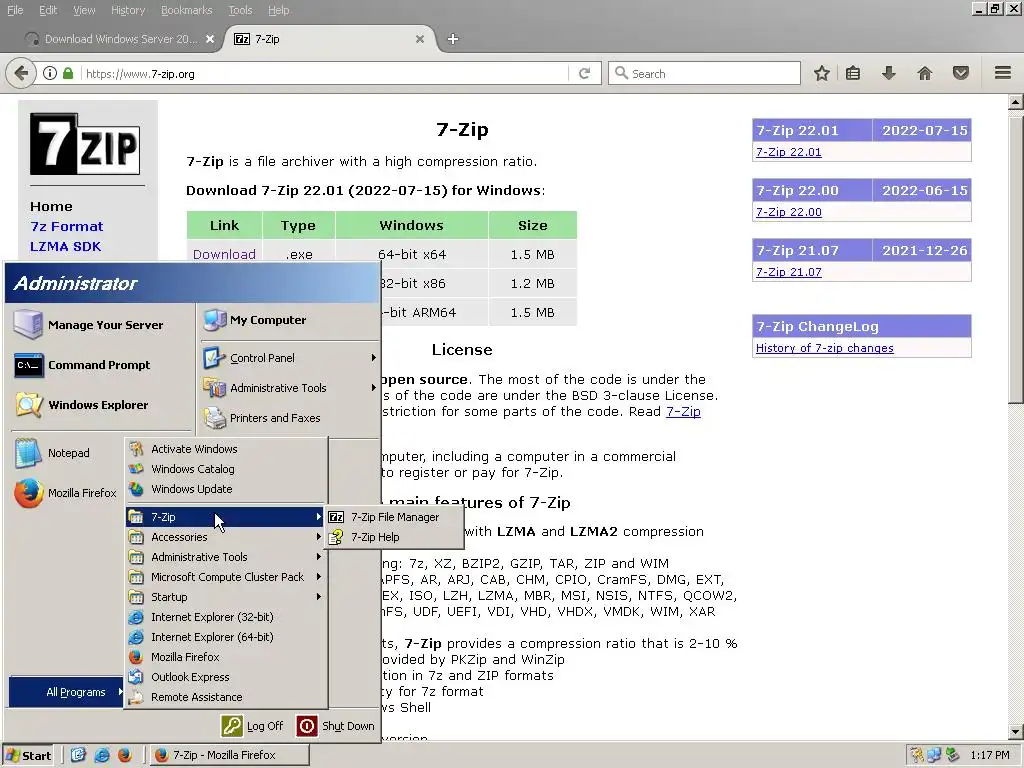Launch Mozilla Firefox from All Programs list

pyautogui.click(x=185, y=657)
